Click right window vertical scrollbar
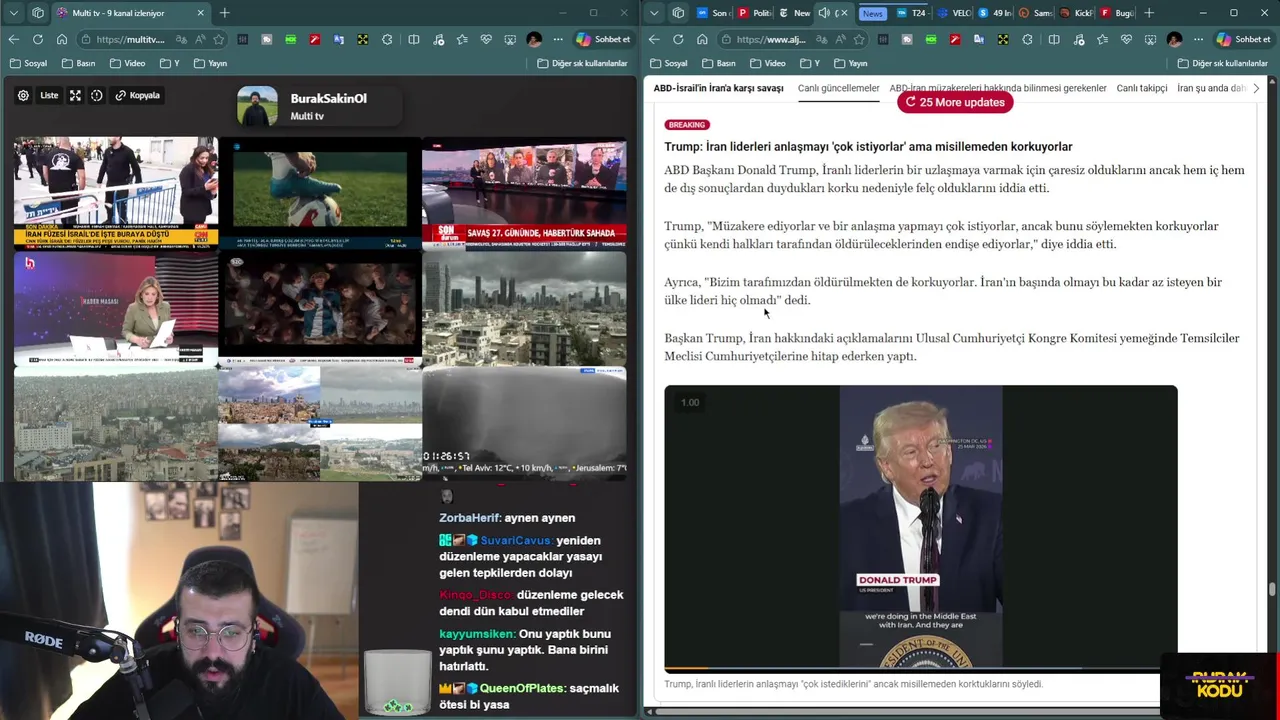Screen dimensions: 1280x720 1272,590
